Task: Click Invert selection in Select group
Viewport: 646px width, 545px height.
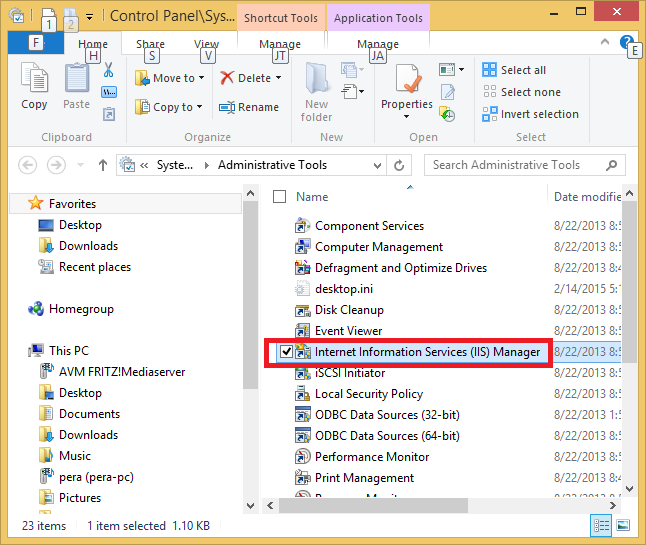Action: [x=531, y=114]
